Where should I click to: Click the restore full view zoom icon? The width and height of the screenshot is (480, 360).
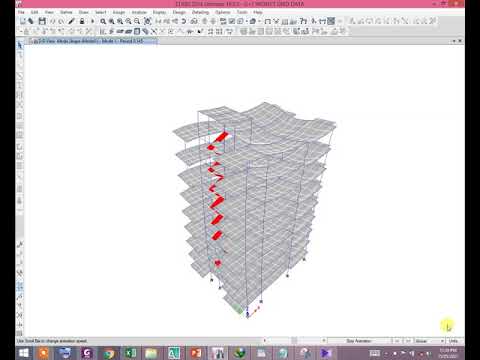pos(111,21)
